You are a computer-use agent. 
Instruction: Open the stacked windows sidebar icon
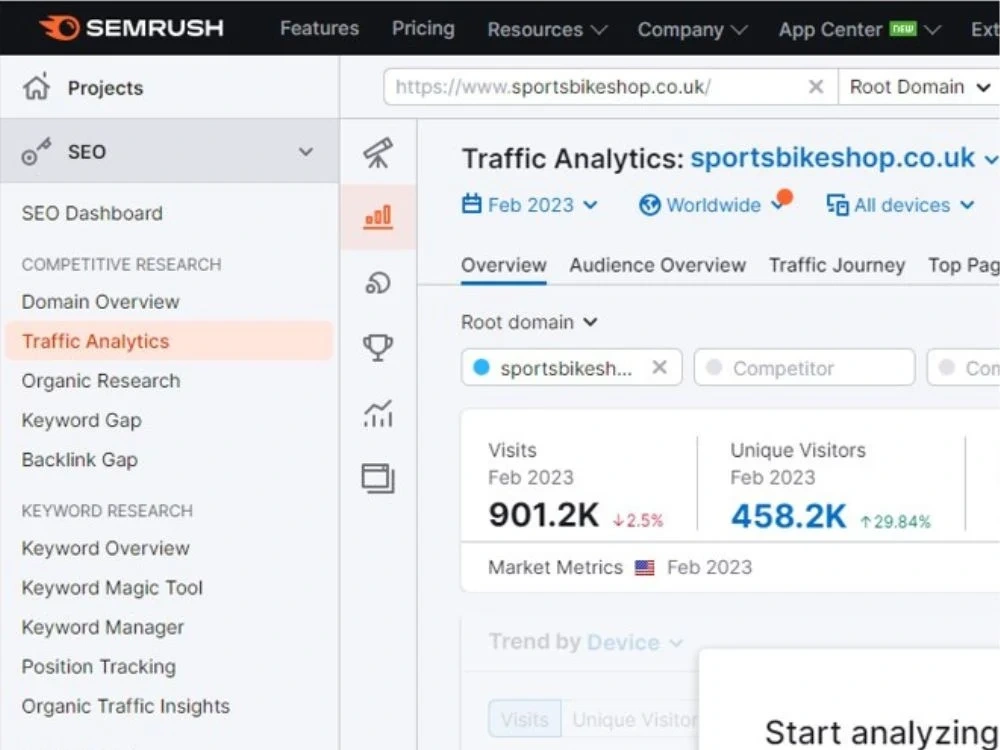pyautogui.click(x=378, y=478)
